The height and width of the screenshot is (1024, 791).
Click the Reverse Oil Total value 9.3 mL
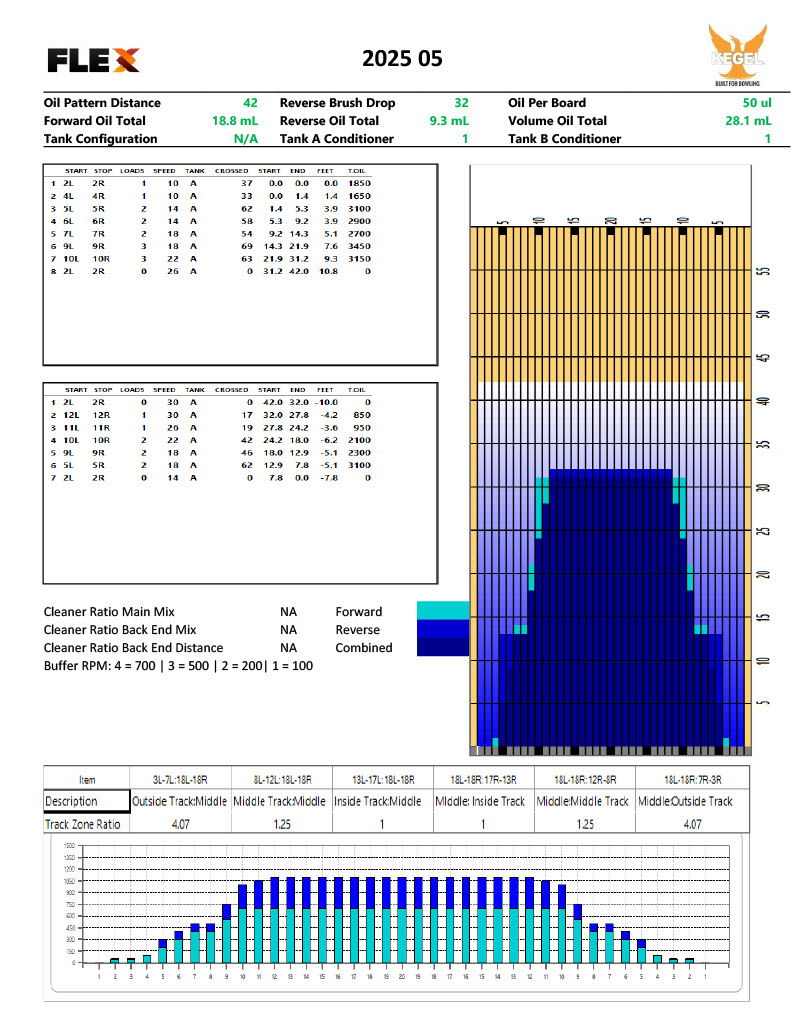(449, 121)
